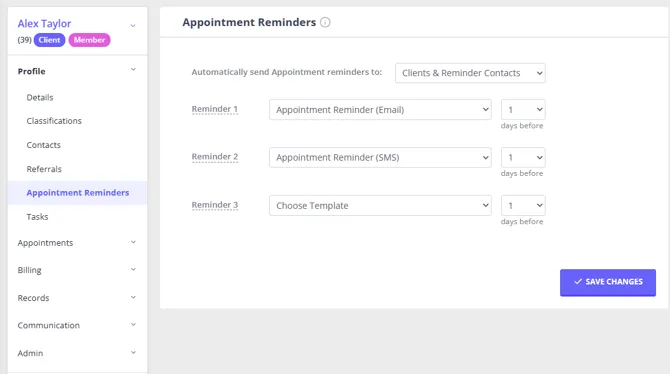Viewport: 670px width, 374px height.
Task: Open the Referrals sidebar item
Action: (44, 169)
